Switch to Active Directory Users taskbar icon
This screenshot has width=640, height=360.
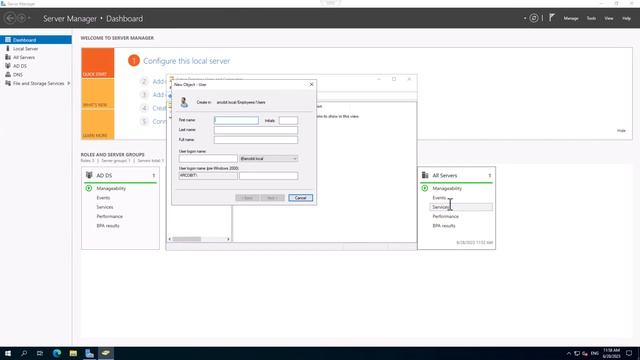(106, 353)
